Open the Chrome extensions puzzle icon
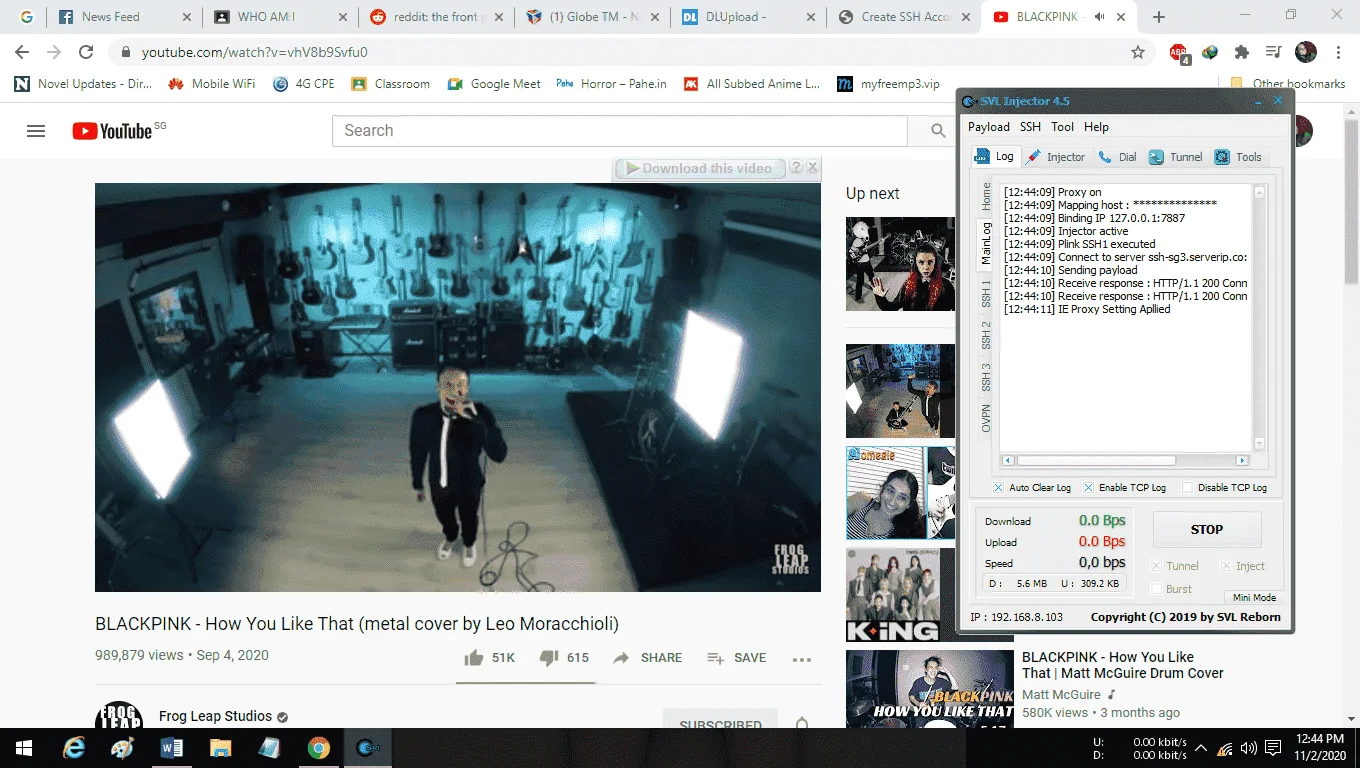Viewport: 1360px width, 768px height. click(1242, 52)
